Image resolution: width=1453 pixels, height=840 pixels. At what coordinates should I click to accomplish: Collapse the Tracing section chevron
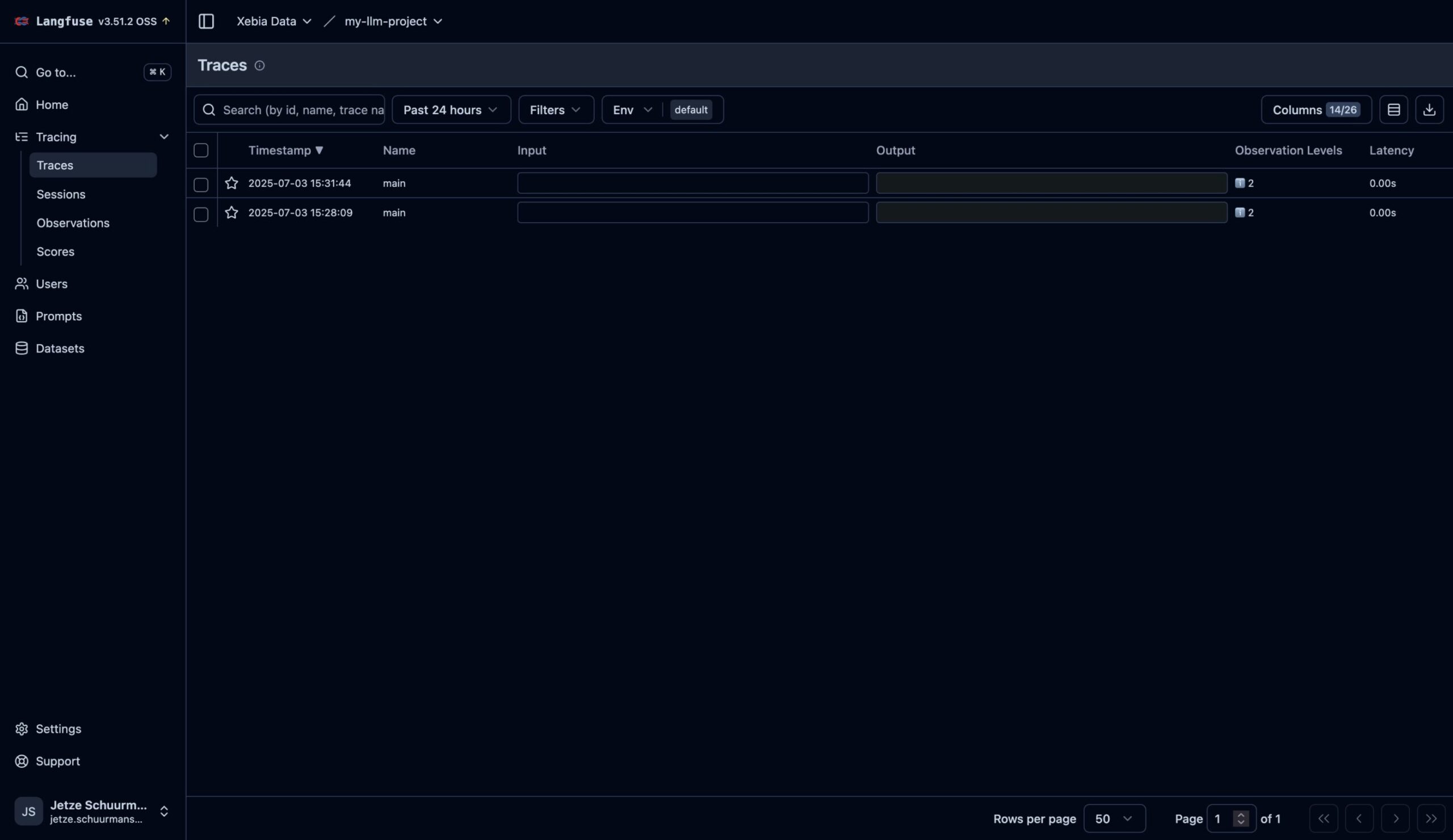coord(164,137)
